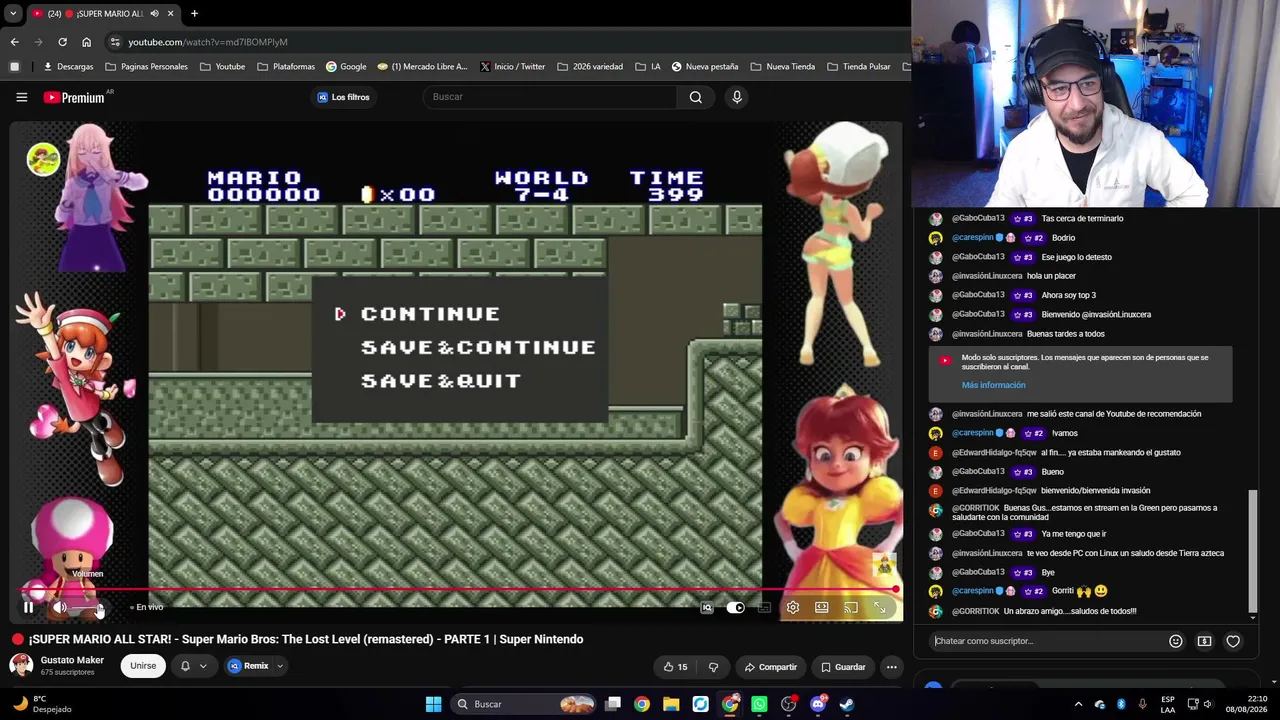Save video with the Guardar button
1280x720 pixels.
click(843, 667)
